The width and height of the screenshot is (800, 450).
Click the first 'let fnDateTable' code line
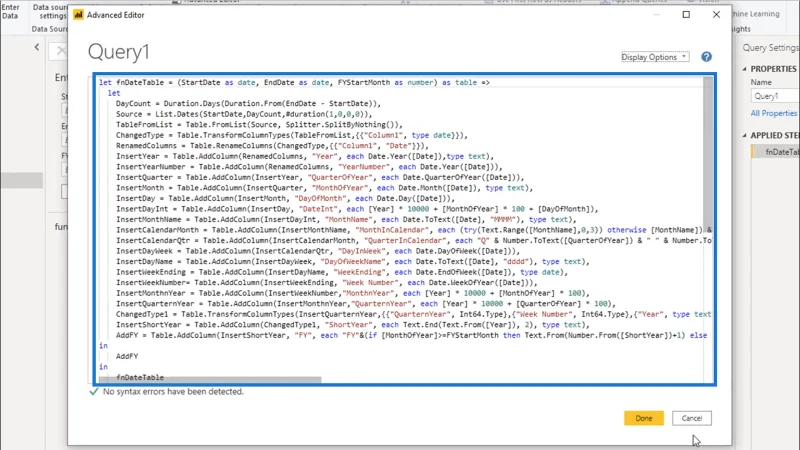coord(294,83)
